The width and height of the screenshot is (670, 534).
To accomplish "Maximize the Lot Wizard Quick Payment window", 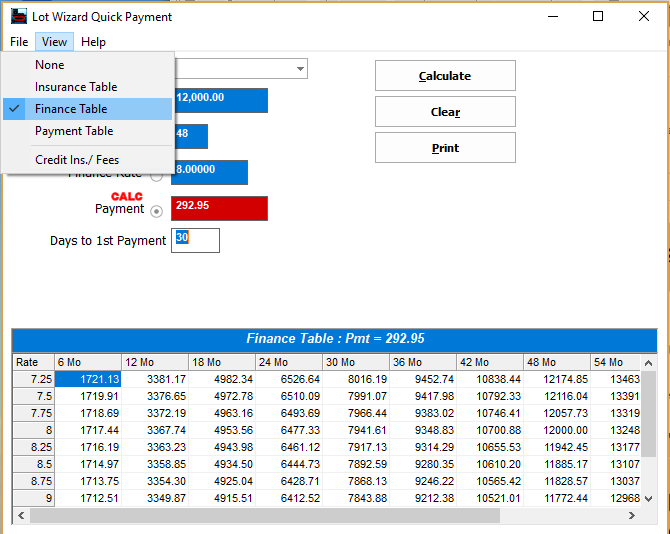I will tap(598, 16).
